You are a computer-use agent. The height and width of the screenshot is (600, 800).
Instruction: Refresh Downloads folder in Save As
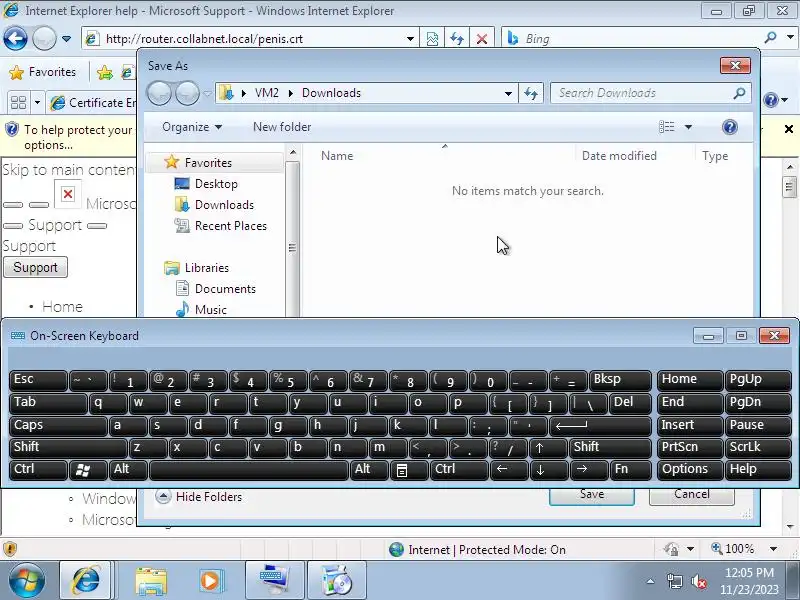tap(531, 93)
